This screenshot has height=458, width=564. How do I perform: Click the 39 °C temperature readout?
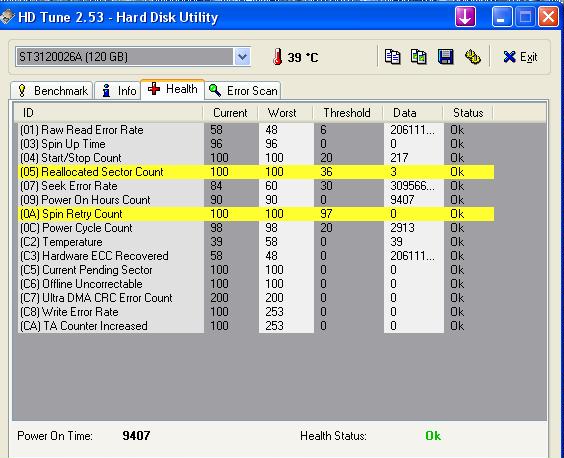click(x=303, y=57)
